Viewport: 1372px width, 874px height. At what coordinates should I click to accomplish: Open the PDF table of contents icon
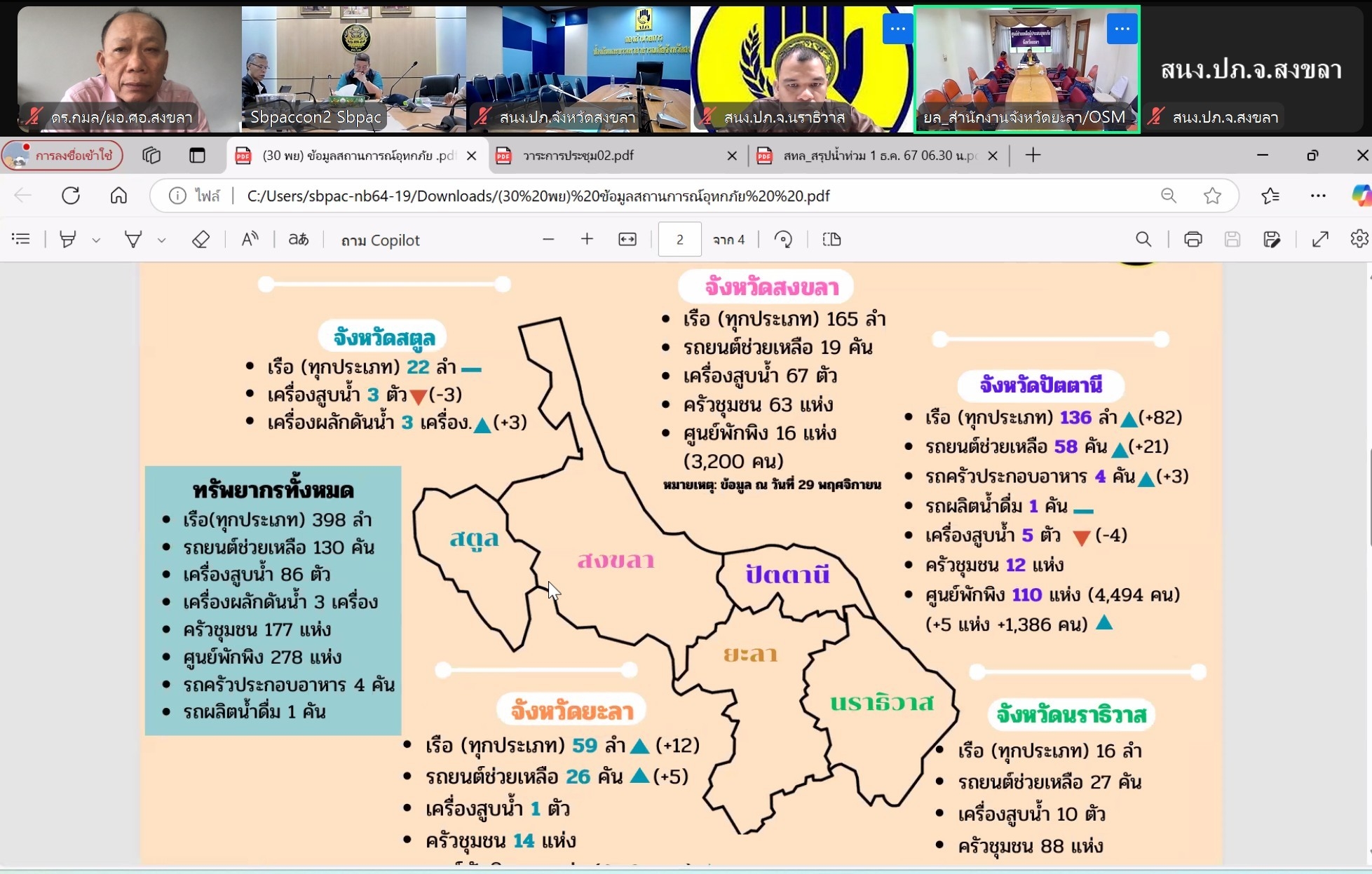click(21, 240)
